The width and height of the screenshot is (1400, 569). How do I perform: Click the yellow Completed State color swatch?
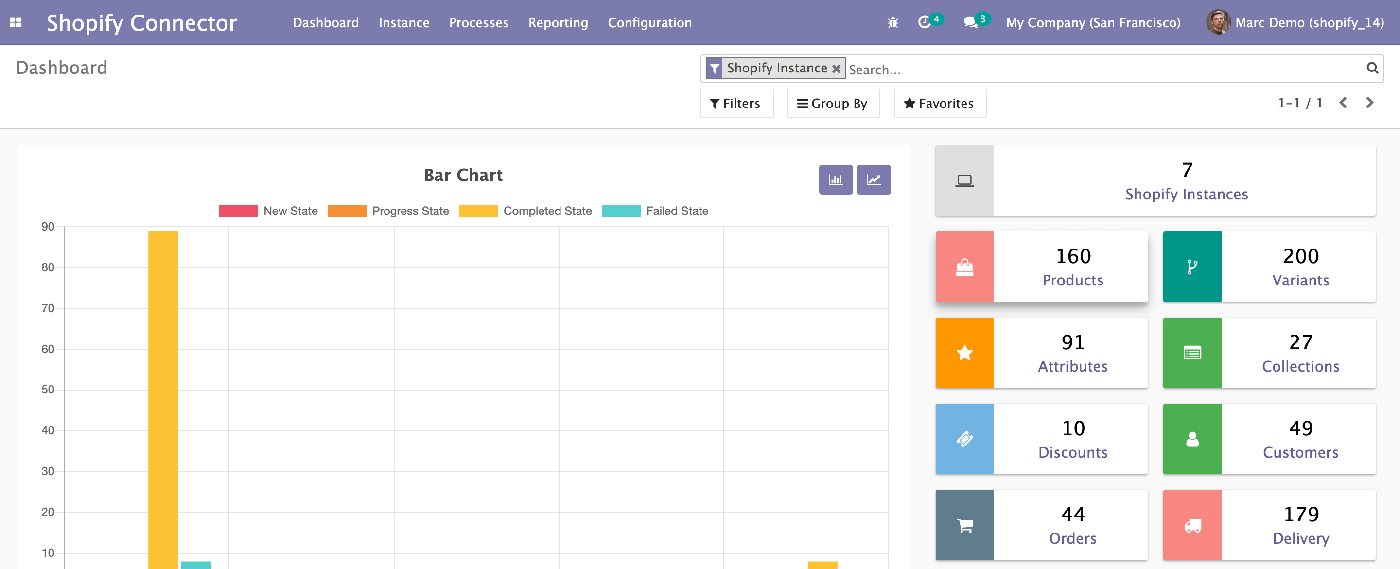(x=479, y=211)
